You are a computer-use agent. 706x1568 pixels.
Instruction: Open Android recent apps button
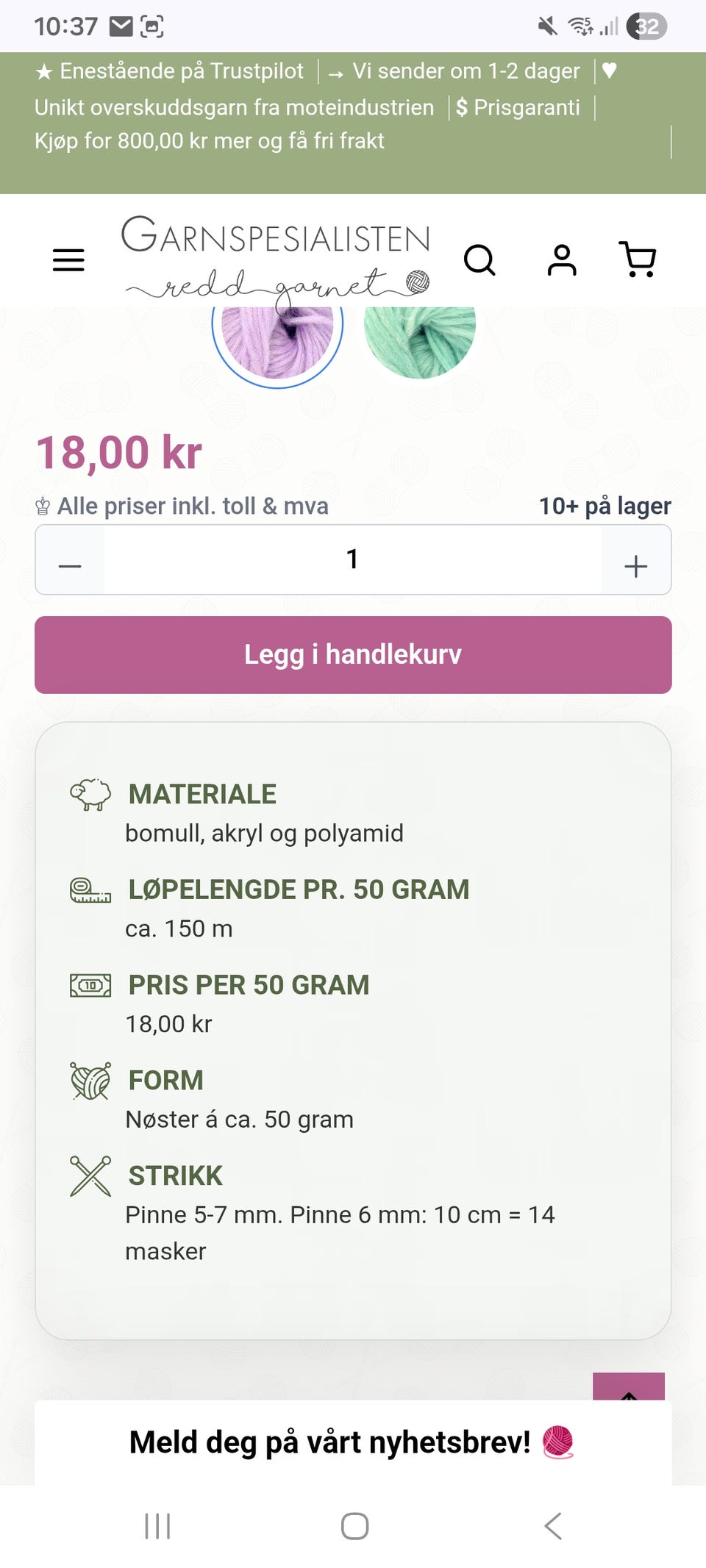tap(157, 1526)
